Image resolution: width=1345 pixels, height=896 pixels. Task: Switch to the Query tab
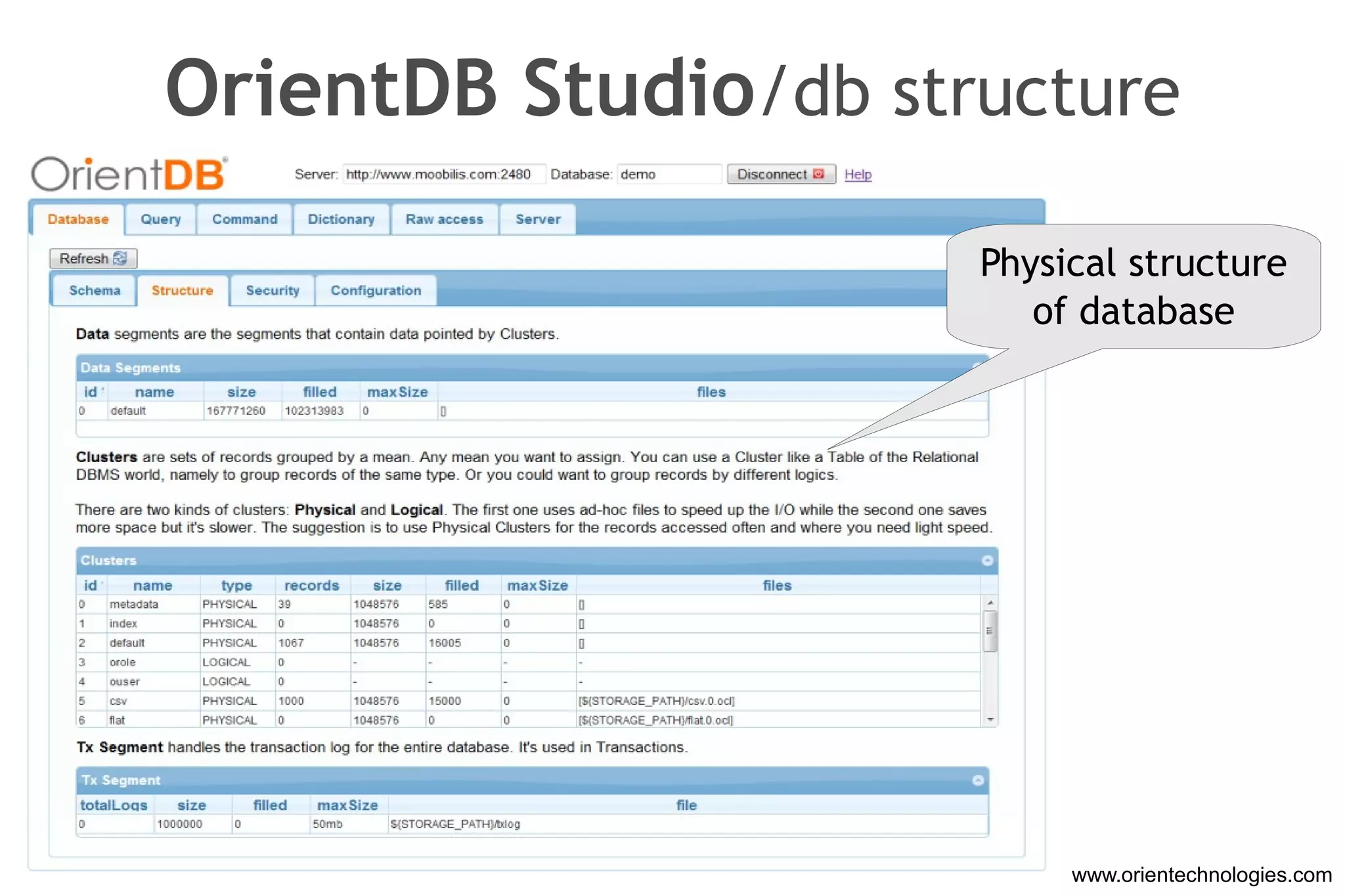coord(160,219)
